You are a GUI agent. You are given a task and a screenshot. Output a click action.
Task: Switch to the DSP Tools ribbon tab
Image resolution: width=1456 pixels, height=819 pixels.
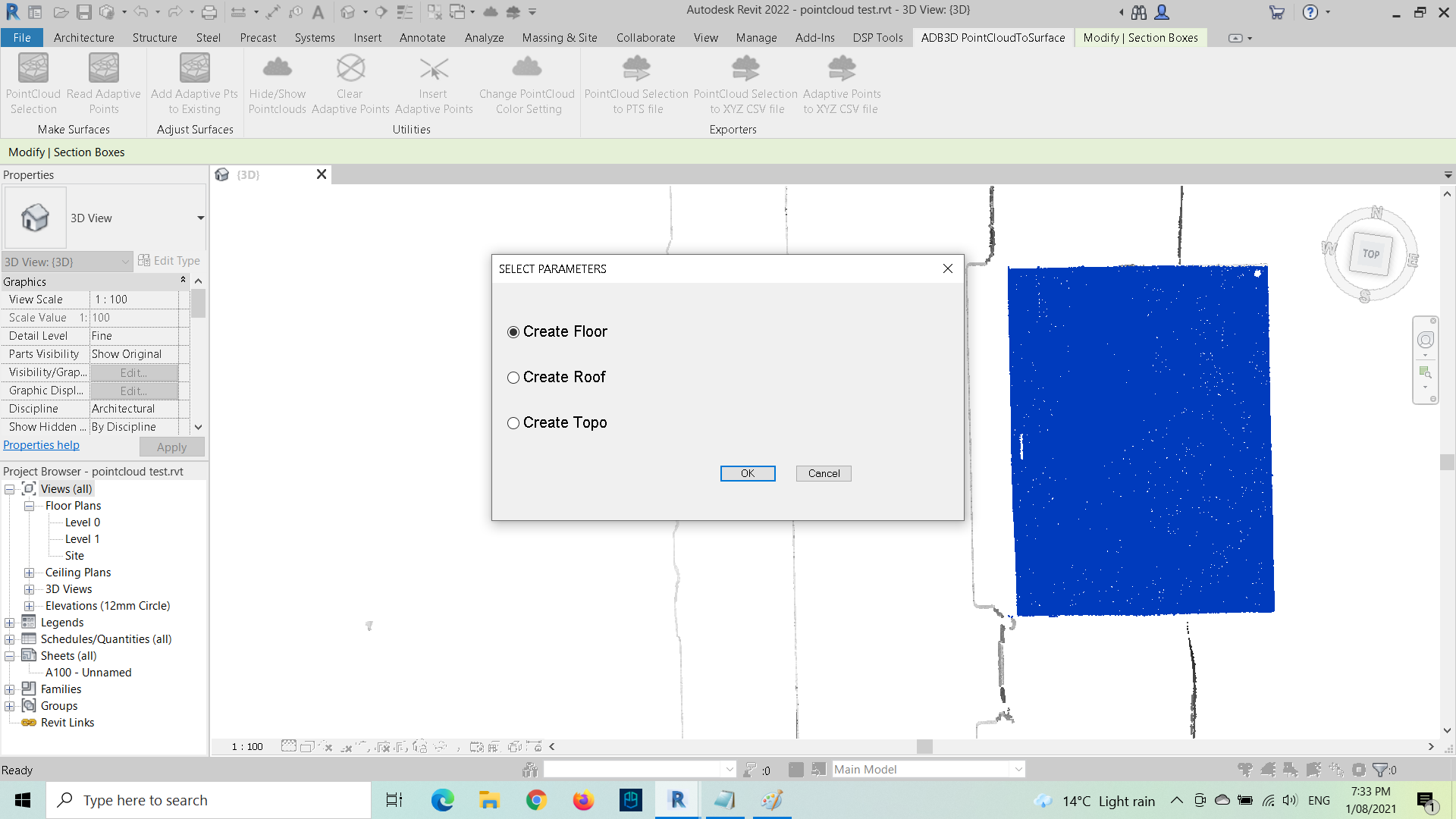pyautogui.click(x=877, y=37)
